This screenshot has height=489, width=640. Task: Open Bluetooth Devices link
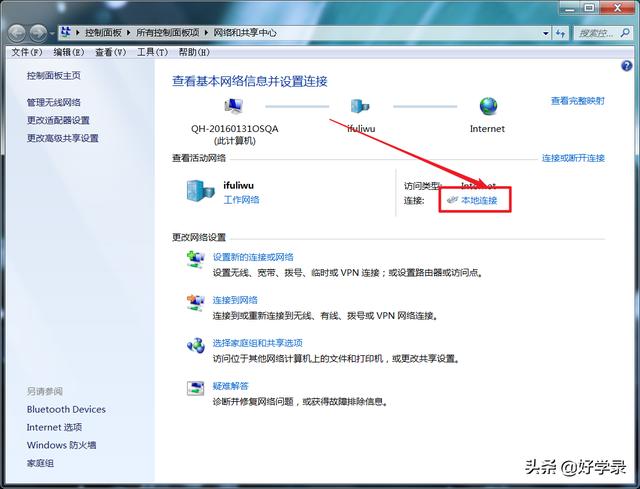point(66,409)
